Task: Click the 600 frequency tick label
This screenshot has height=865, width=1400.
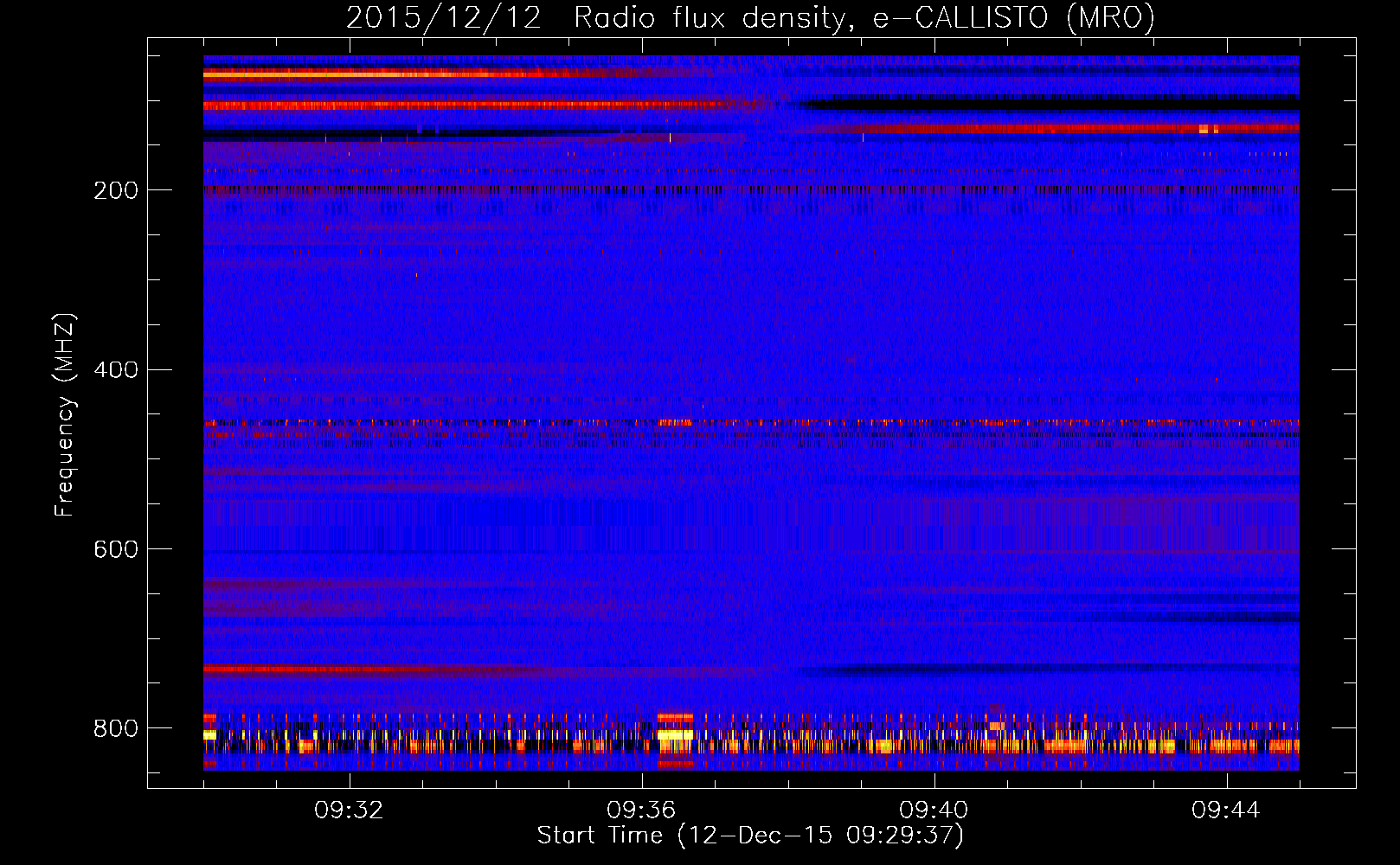Action: 116,549
